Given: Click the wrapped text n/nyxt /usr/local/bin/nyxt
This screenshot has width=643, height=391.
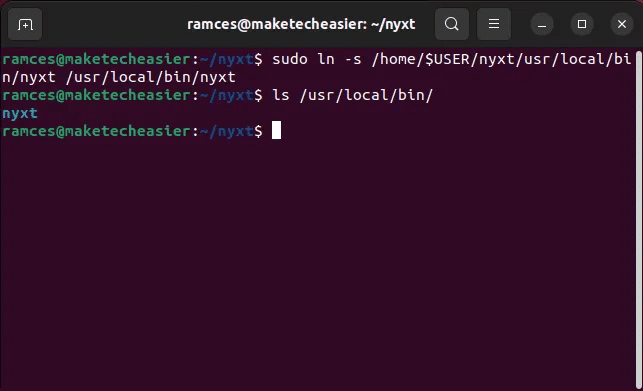Looking at the screenshot, I should pos(119,77).
